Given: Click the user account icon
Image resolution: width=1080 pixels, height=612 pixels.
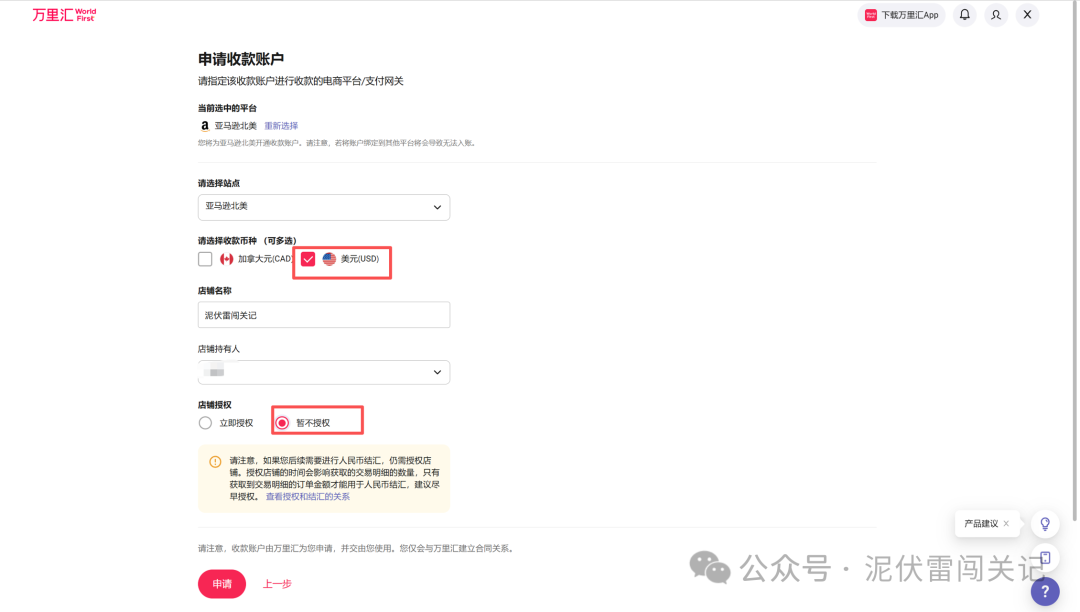Looking at the screenshot, I should point(995,14).
